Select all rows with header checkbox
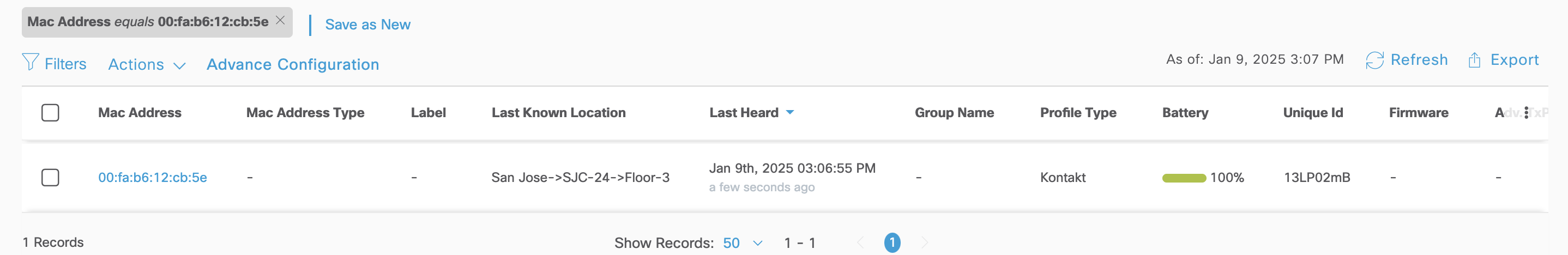The width and height of the screenshot is (1568, 255). 50,113
